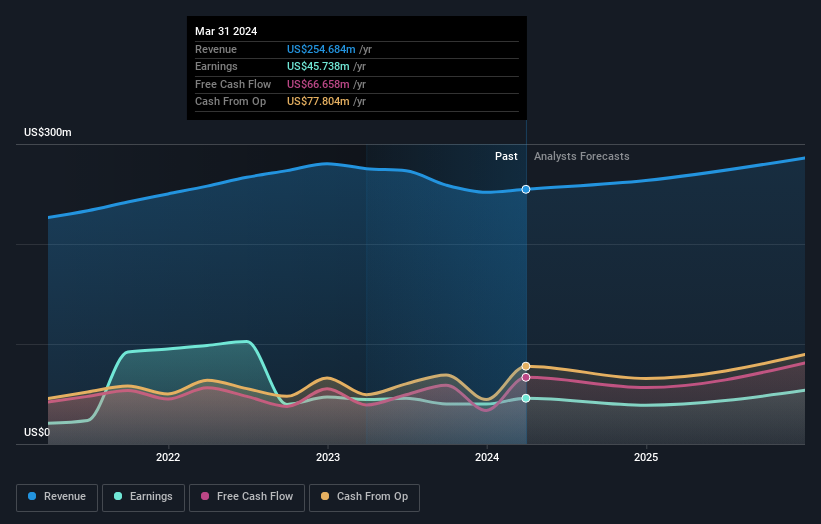Click the US$77.804m cash from op value

coord(318,102)
